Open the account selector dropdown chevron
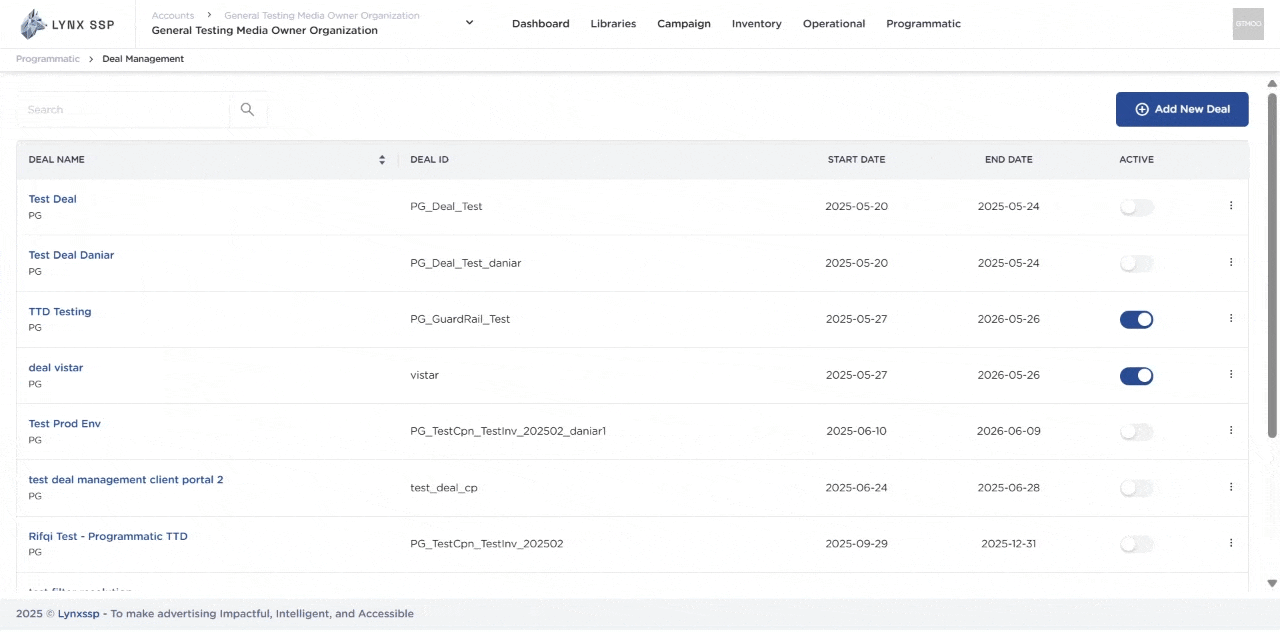 click(x=468, y=22)
